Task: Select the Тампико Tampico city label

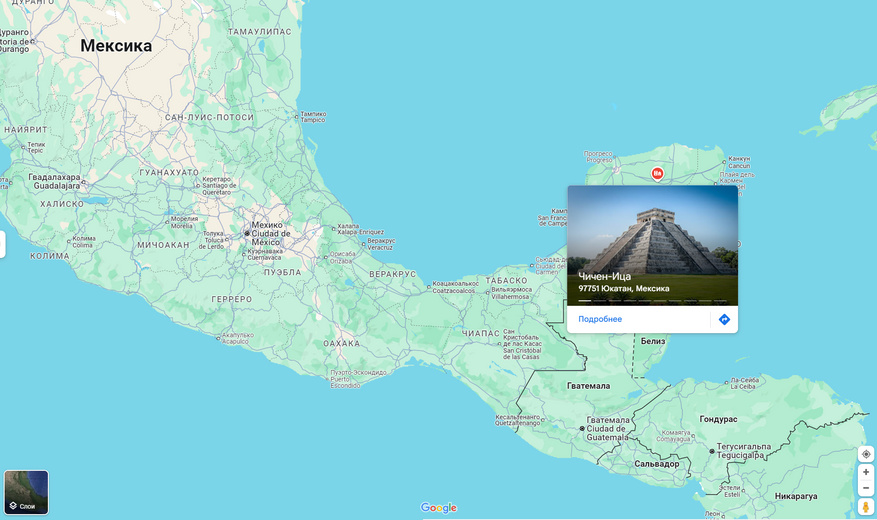Action: click(313, 116)
